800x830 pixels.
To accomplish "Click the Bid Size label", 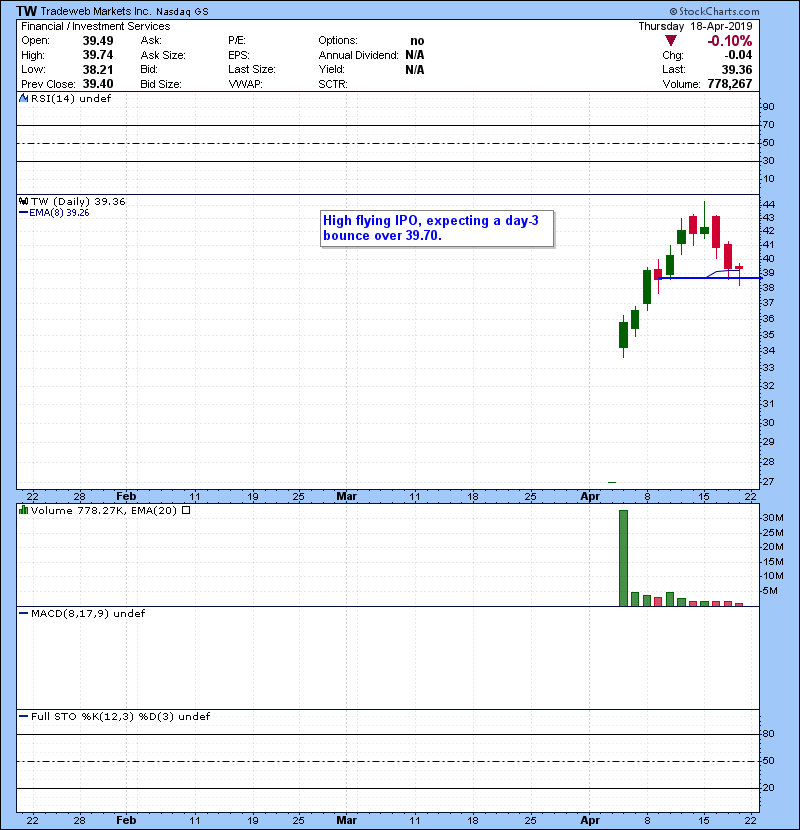I will (x=161, y=84).
